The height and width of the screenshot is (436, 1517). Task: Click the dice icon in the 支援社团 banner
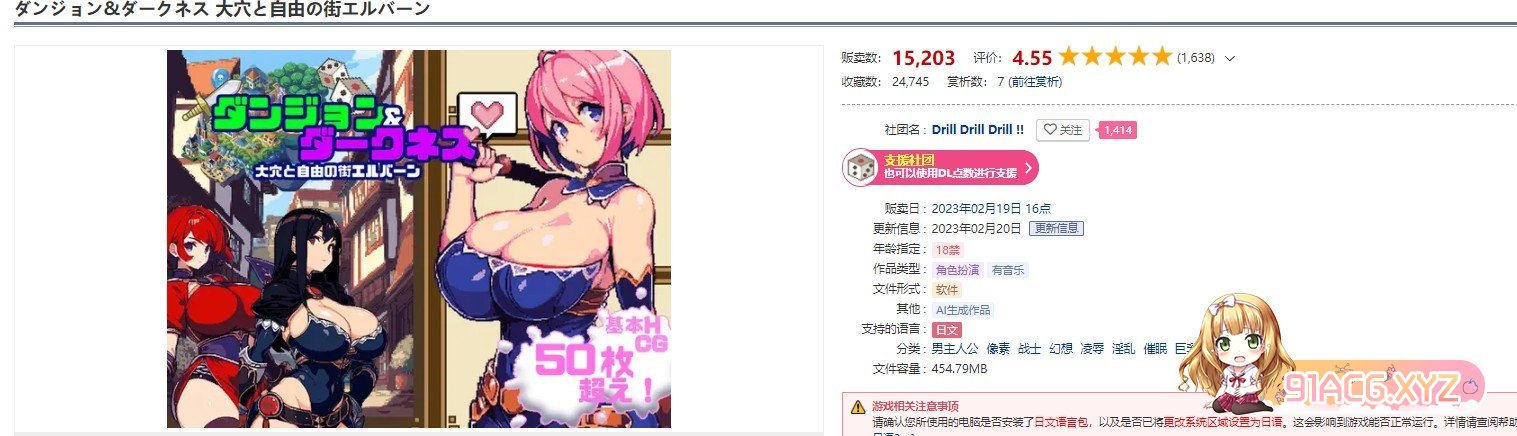point(860,167)
